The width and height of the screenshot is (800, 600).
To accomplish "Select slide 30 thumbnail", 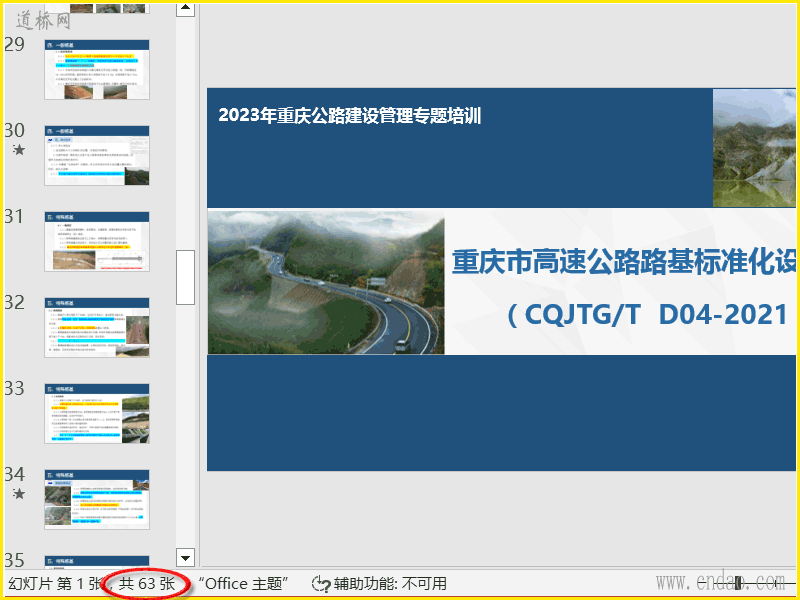I will 97,156.
